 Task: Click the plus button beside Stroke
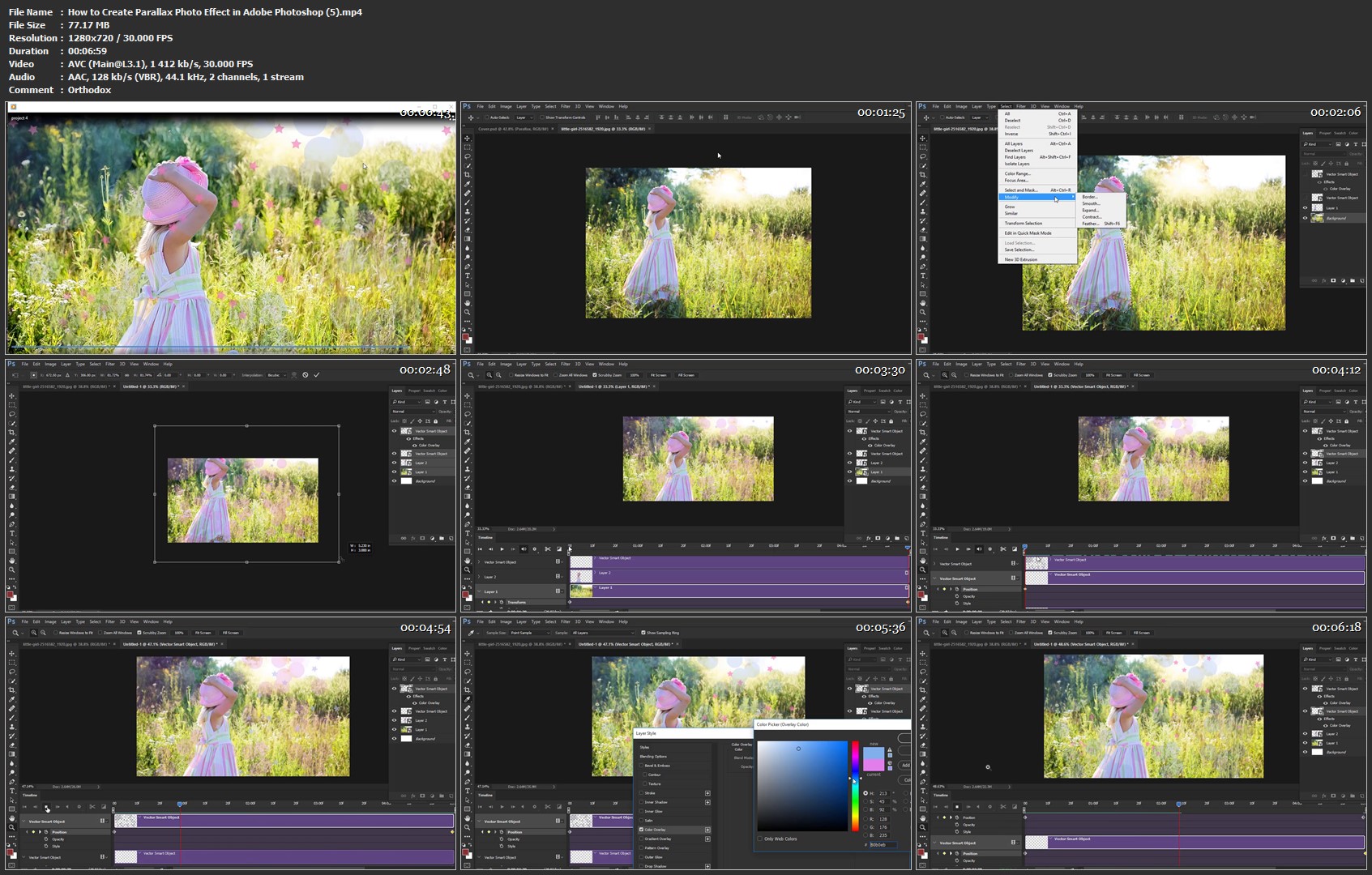coord(707,793)
